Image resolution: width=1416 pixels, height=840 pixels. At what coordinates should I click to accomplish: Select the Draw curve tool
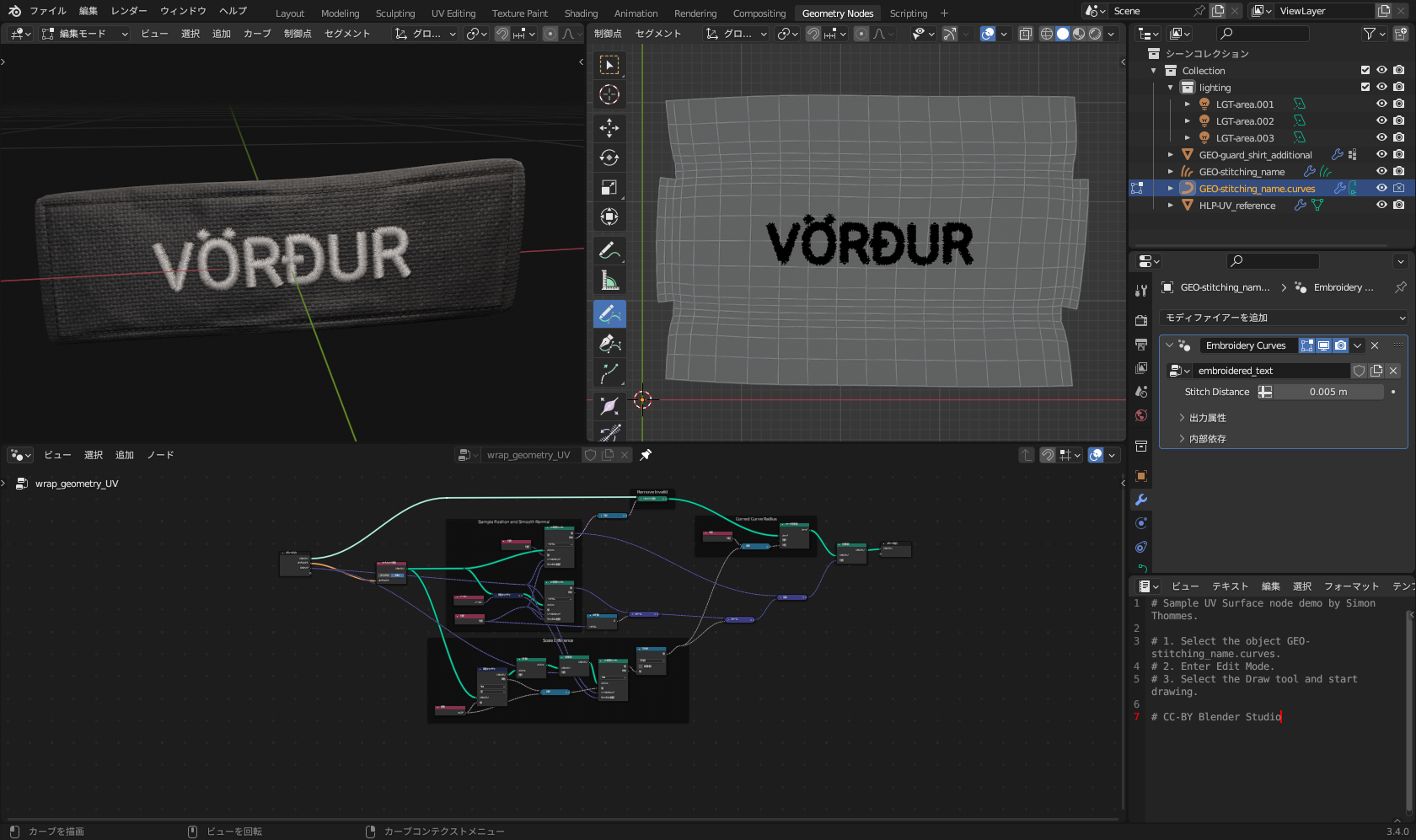point(609,313)
